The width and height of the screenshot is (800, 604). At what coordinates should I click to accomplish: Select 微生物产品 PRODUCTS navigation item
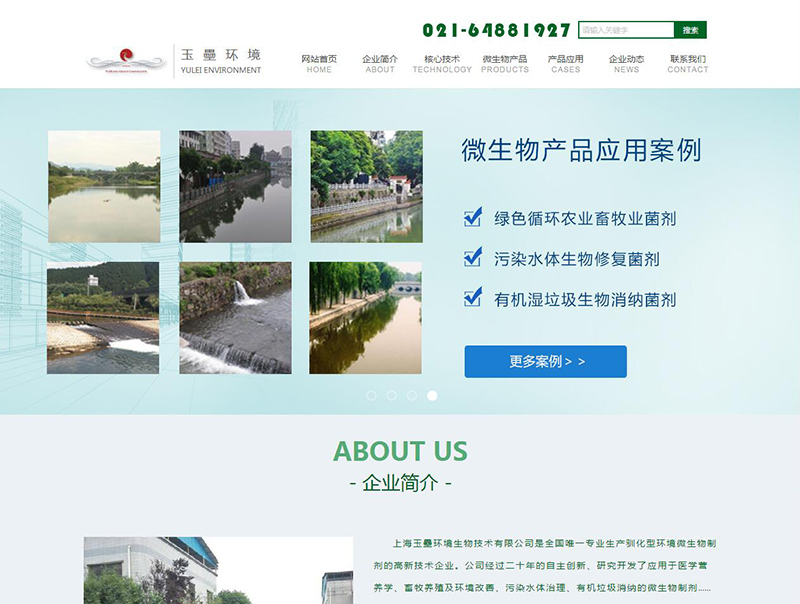point(505,64)
